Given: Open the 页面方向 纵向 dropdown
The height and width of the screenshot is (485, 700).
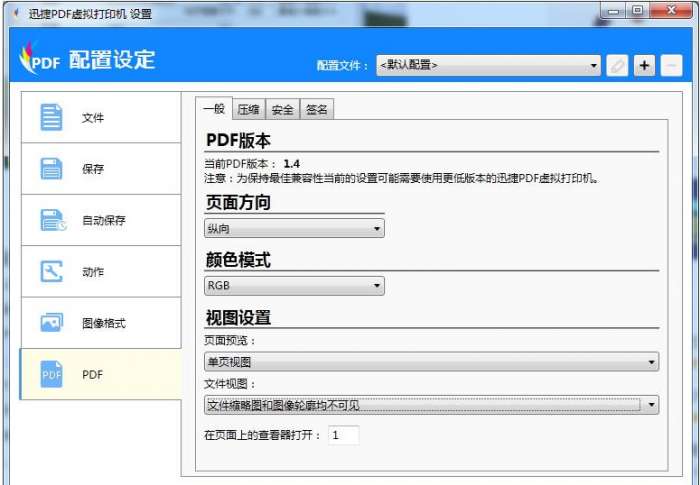Looking at the screenshot, I should tap(294, 228).
